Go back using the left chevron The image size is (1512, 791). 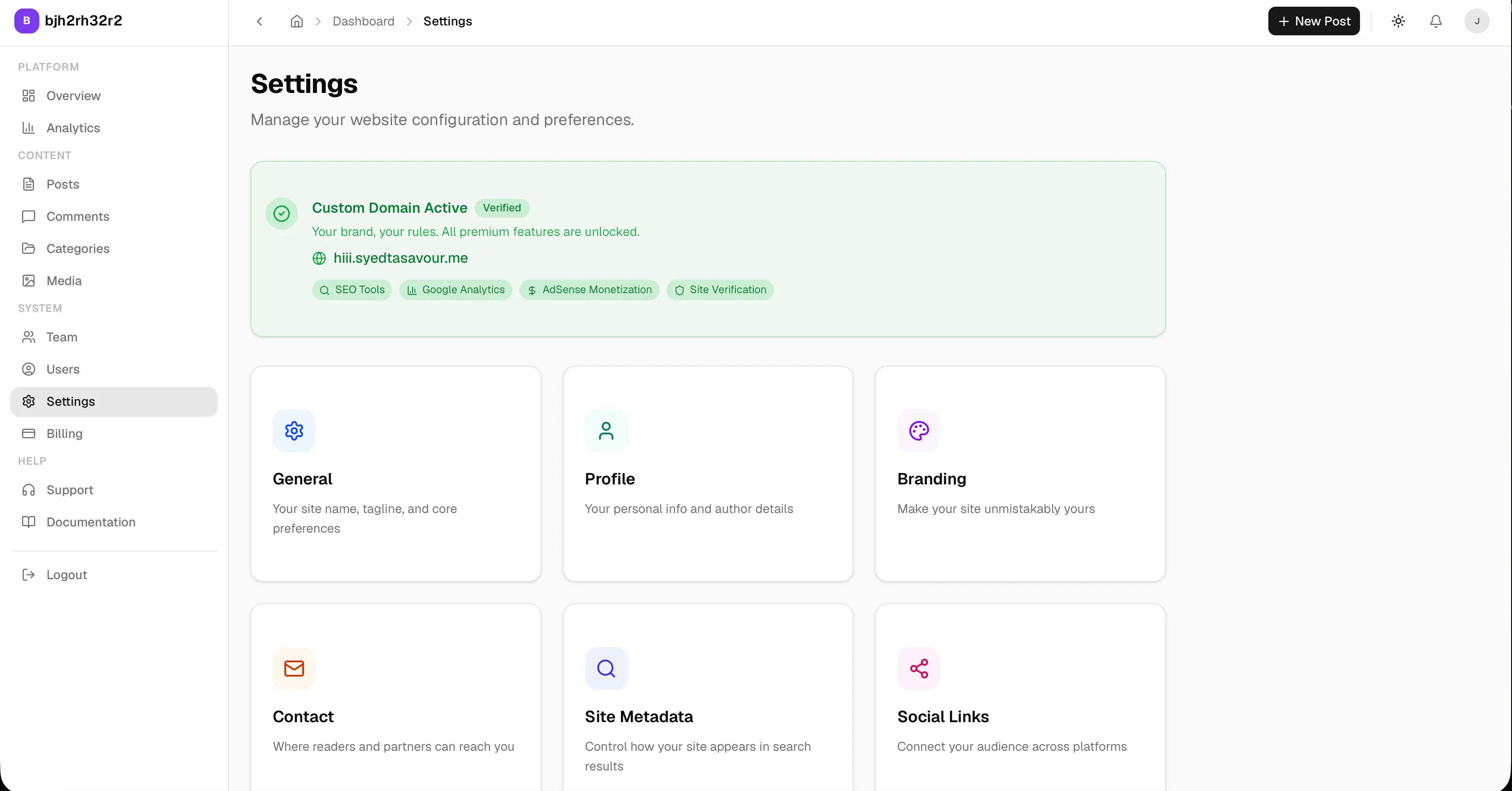click(x=259, y=21)
